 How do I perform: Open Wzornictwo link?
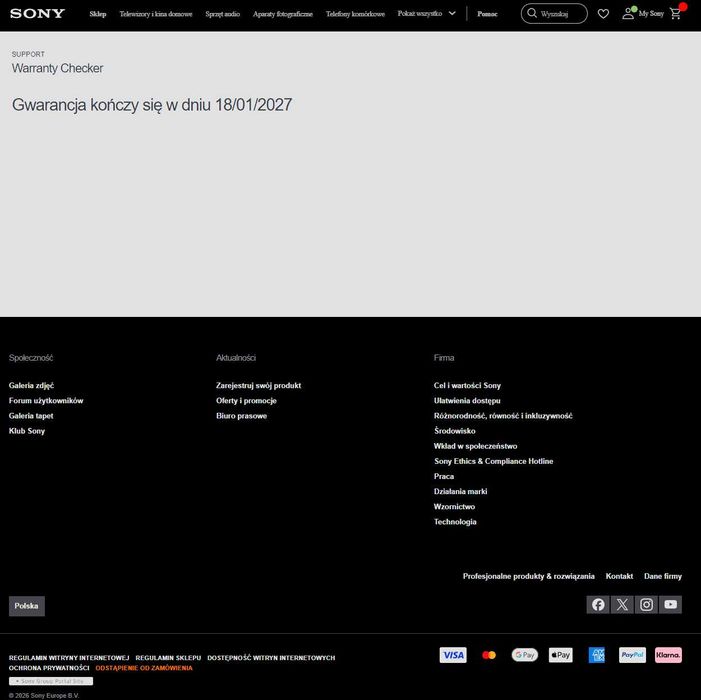point(454,506)
